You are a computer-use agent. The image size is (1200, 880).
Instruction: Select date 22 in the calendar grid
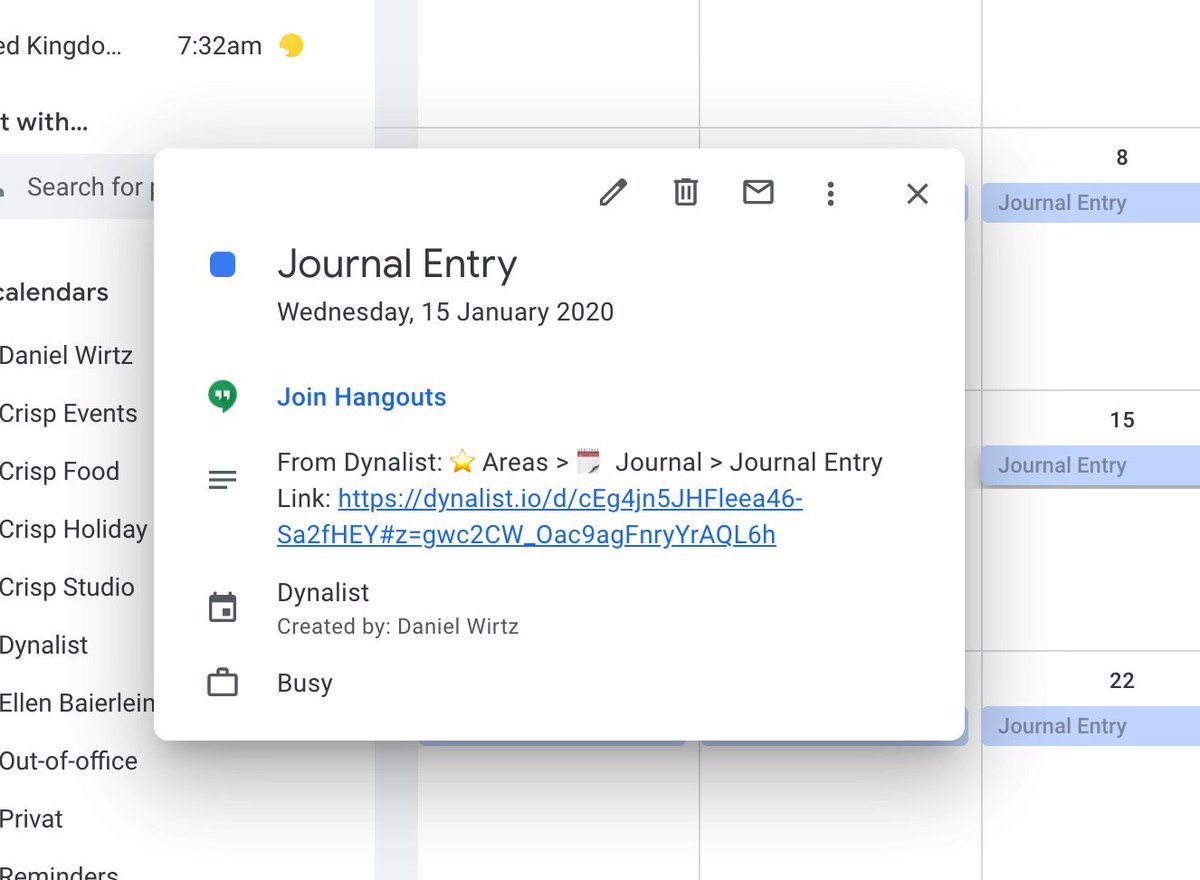click(1122, 681)
